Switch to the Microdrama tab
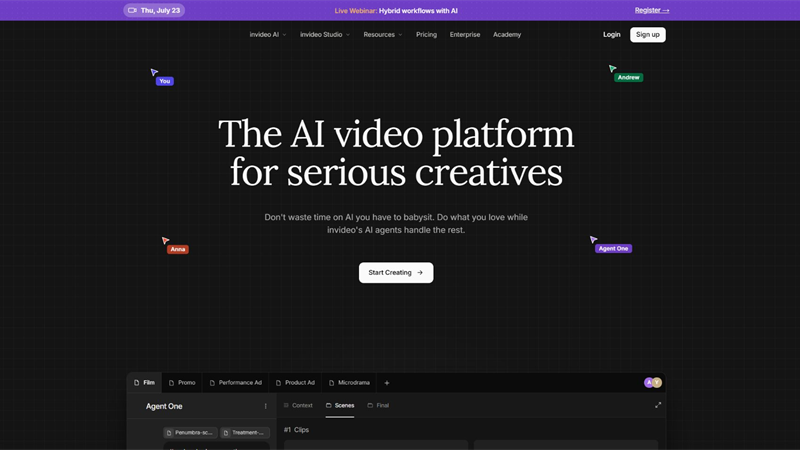Viewport: 800px width, 450px height. coord(349,383)
